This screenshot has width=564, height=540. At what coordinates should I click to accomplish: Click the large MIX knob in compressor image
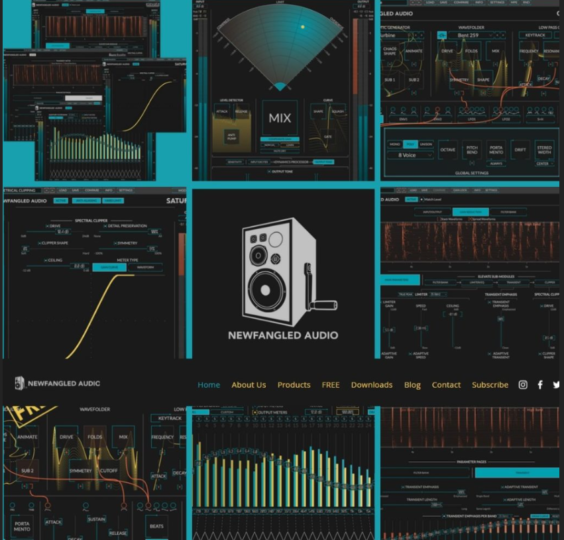pos(280,118)
